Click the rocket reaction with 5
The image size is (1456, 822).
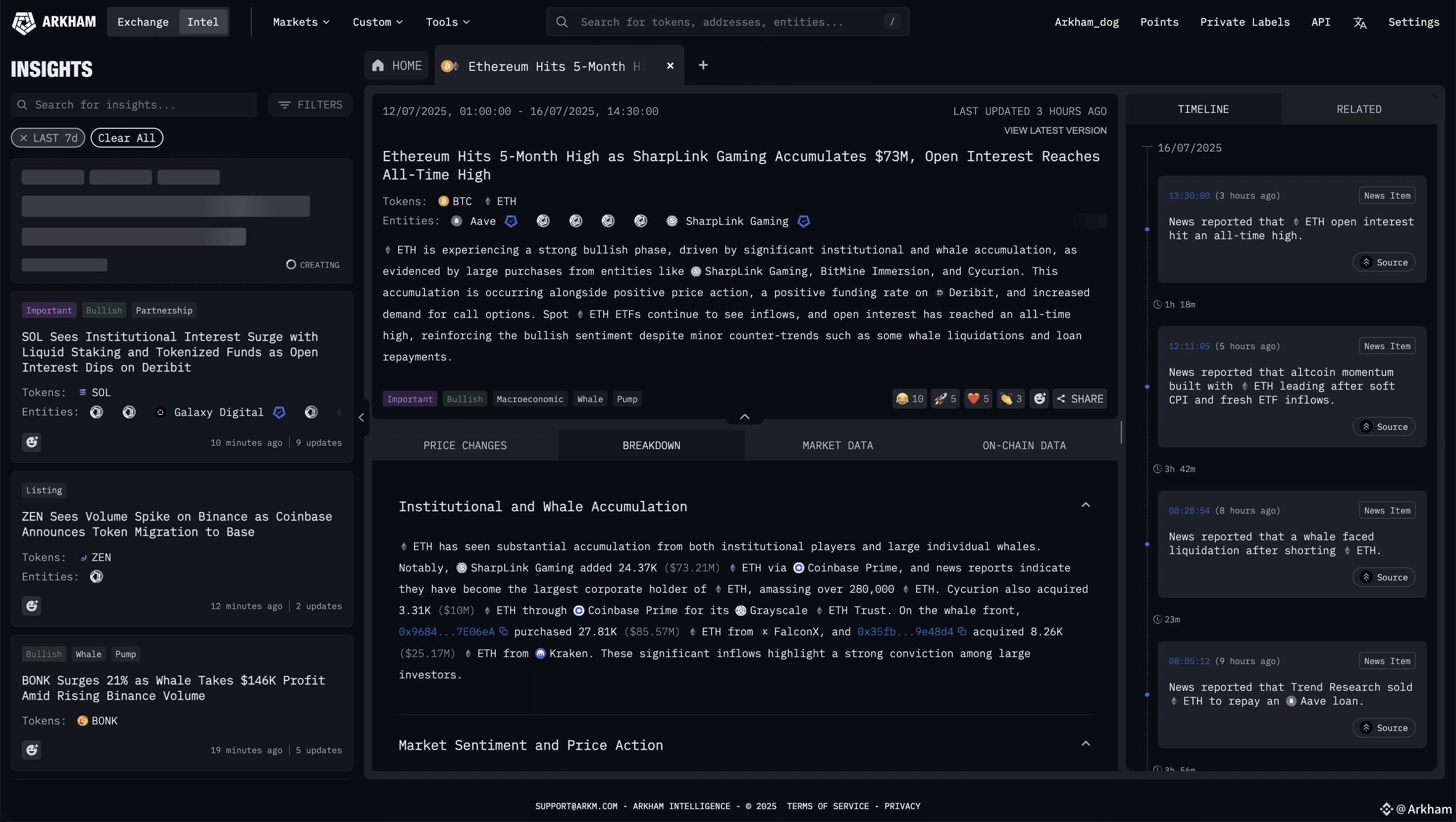945,399
